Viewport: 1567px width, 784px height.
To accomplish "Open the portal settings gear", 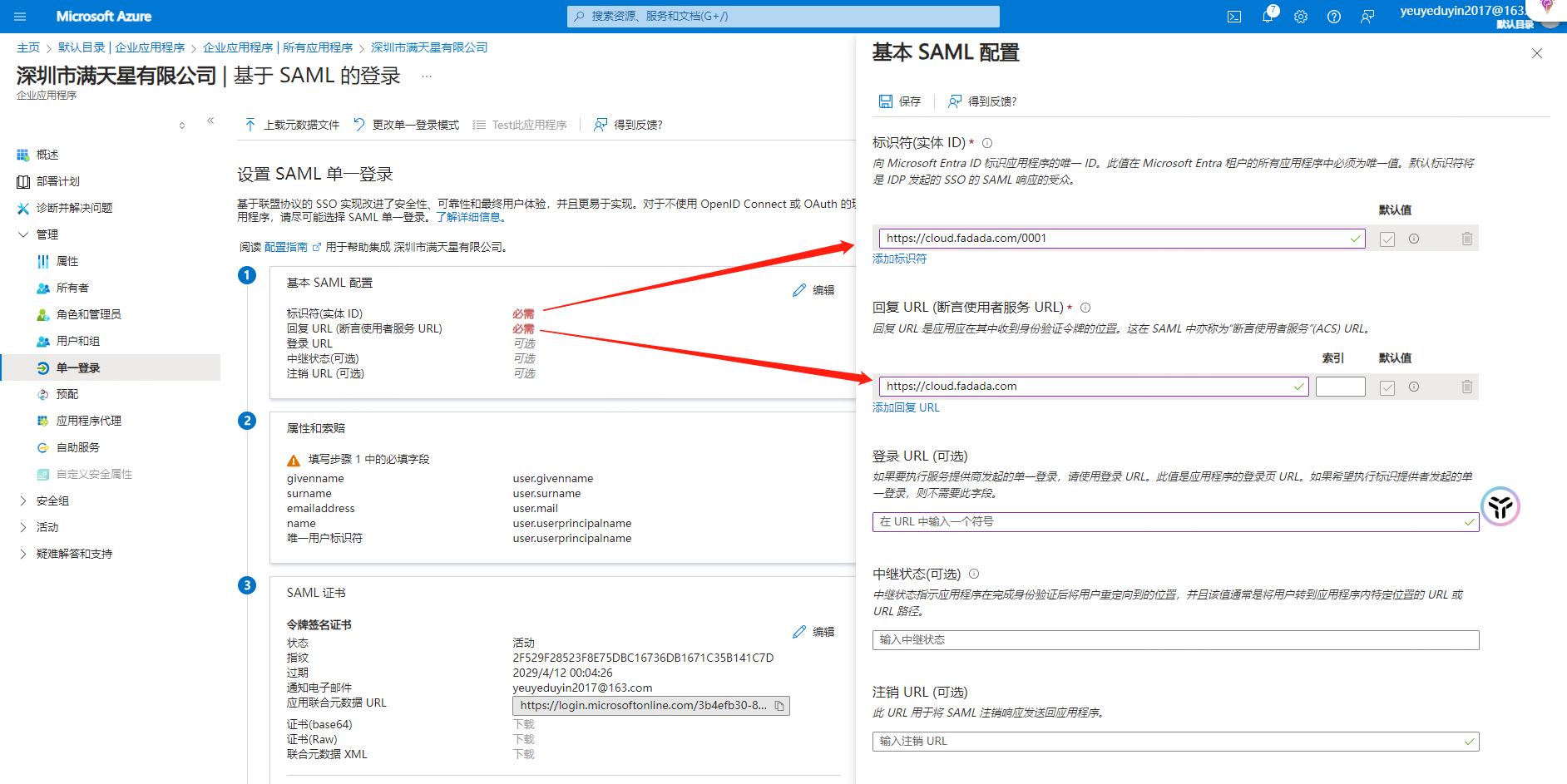I will tap(1301, 17).
